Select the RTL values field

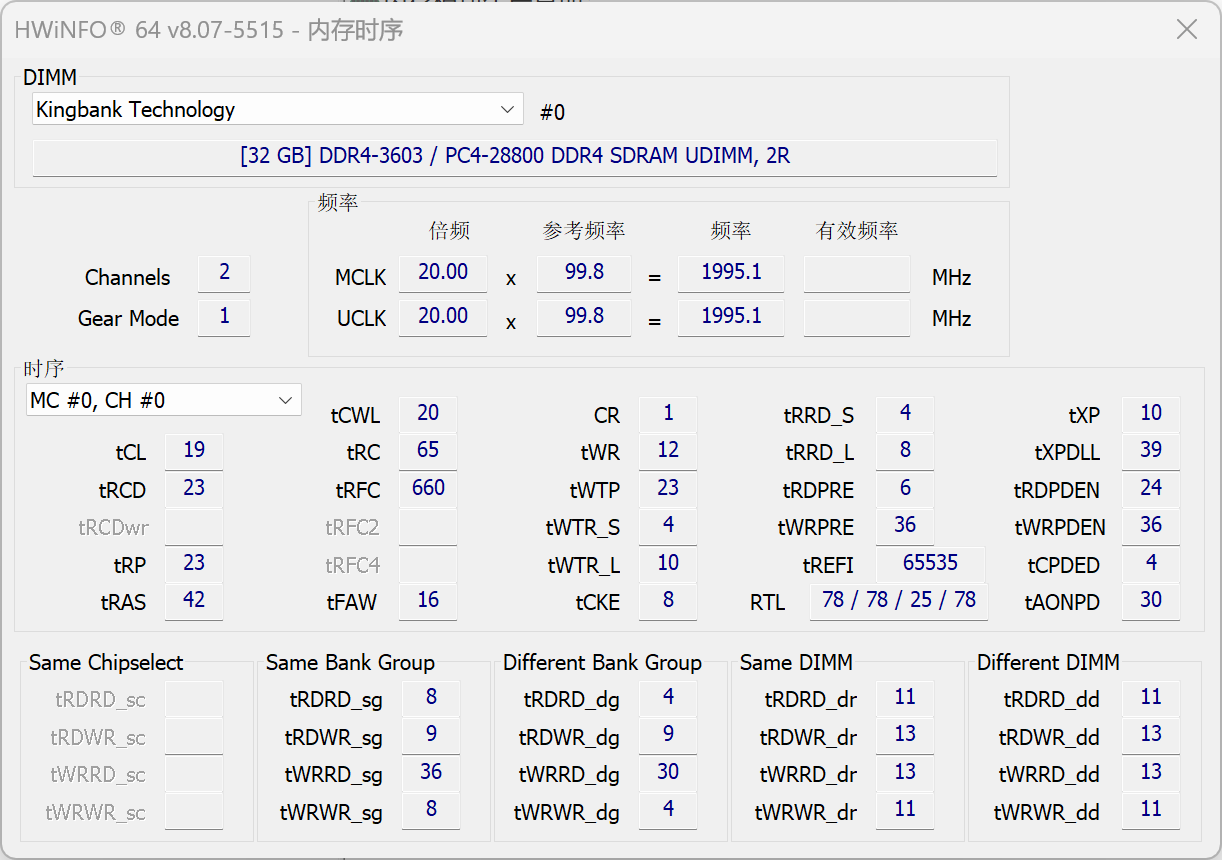tap(899, 601)
